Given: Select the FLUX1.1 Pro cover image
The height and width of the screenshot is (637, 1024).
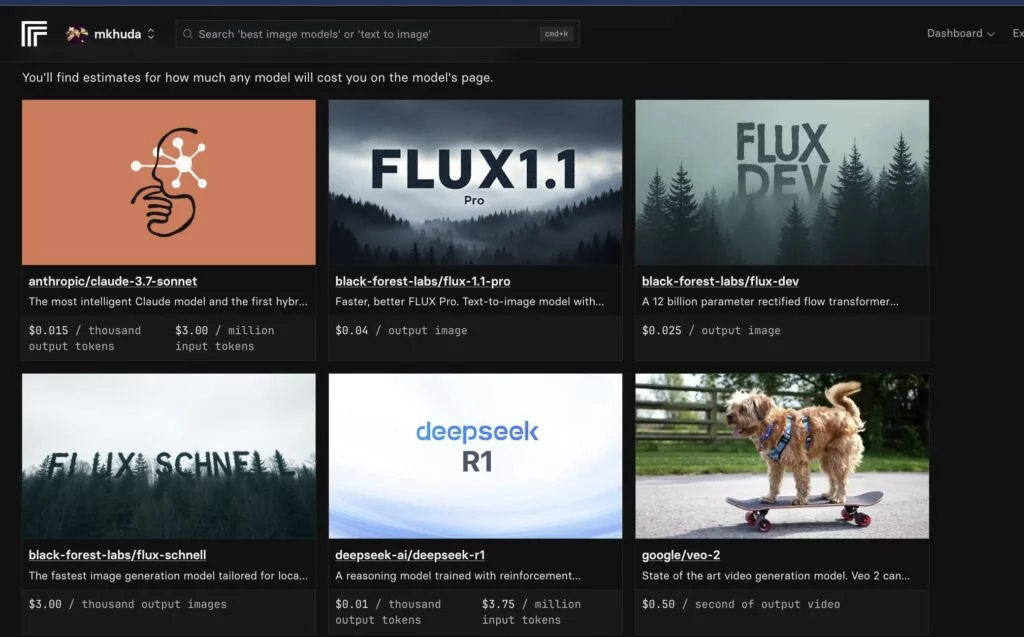Looking at the screenshot, I should [x=475, y=182].
